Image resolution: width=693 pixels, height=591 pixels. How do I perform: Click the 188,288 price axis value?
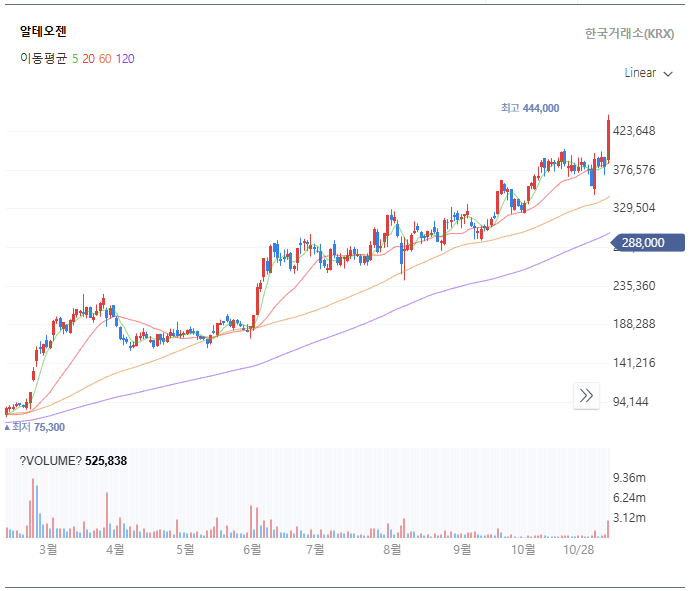tap(634, 324)
